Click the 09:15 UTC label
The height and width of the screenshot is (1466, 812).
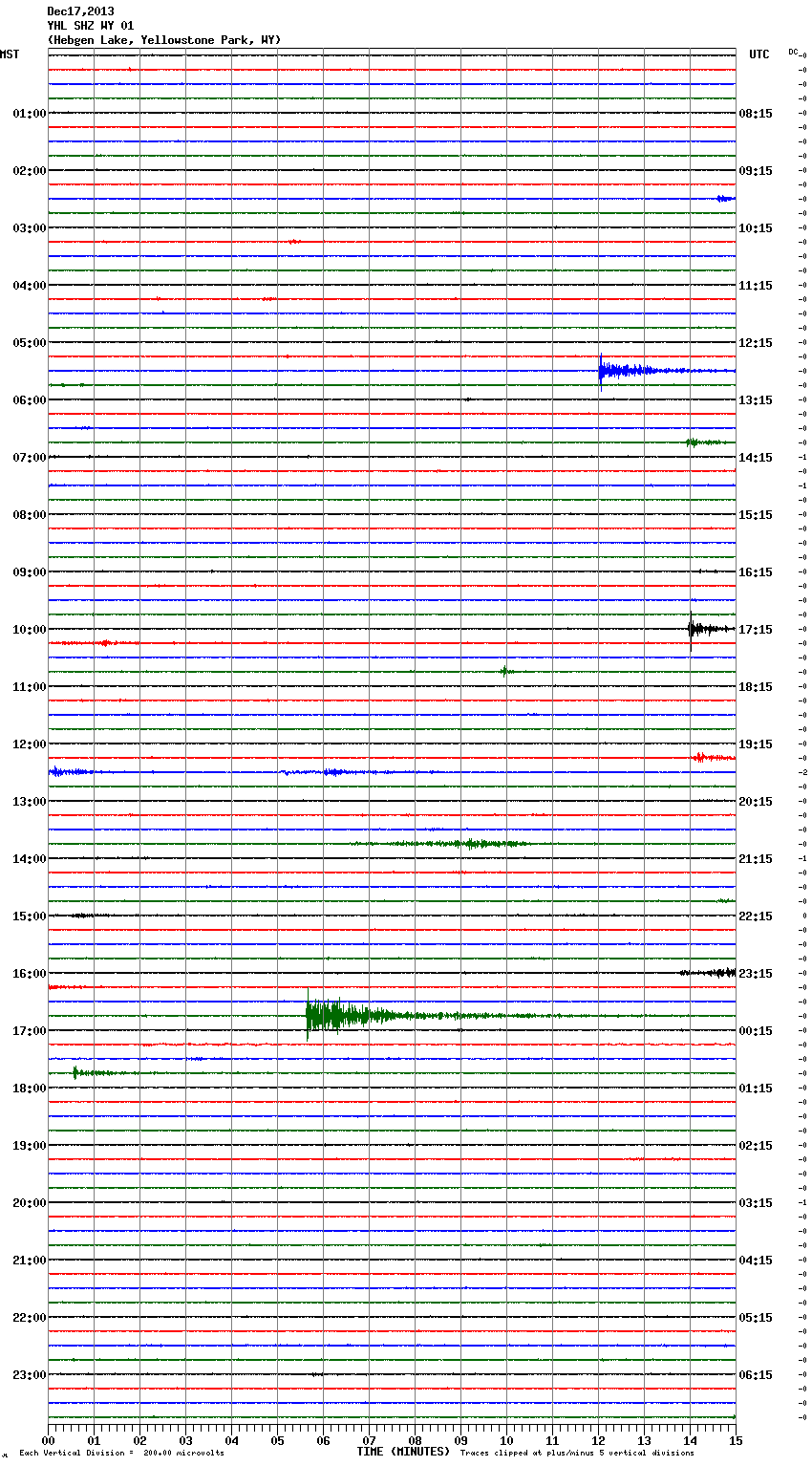coord(756,171)
